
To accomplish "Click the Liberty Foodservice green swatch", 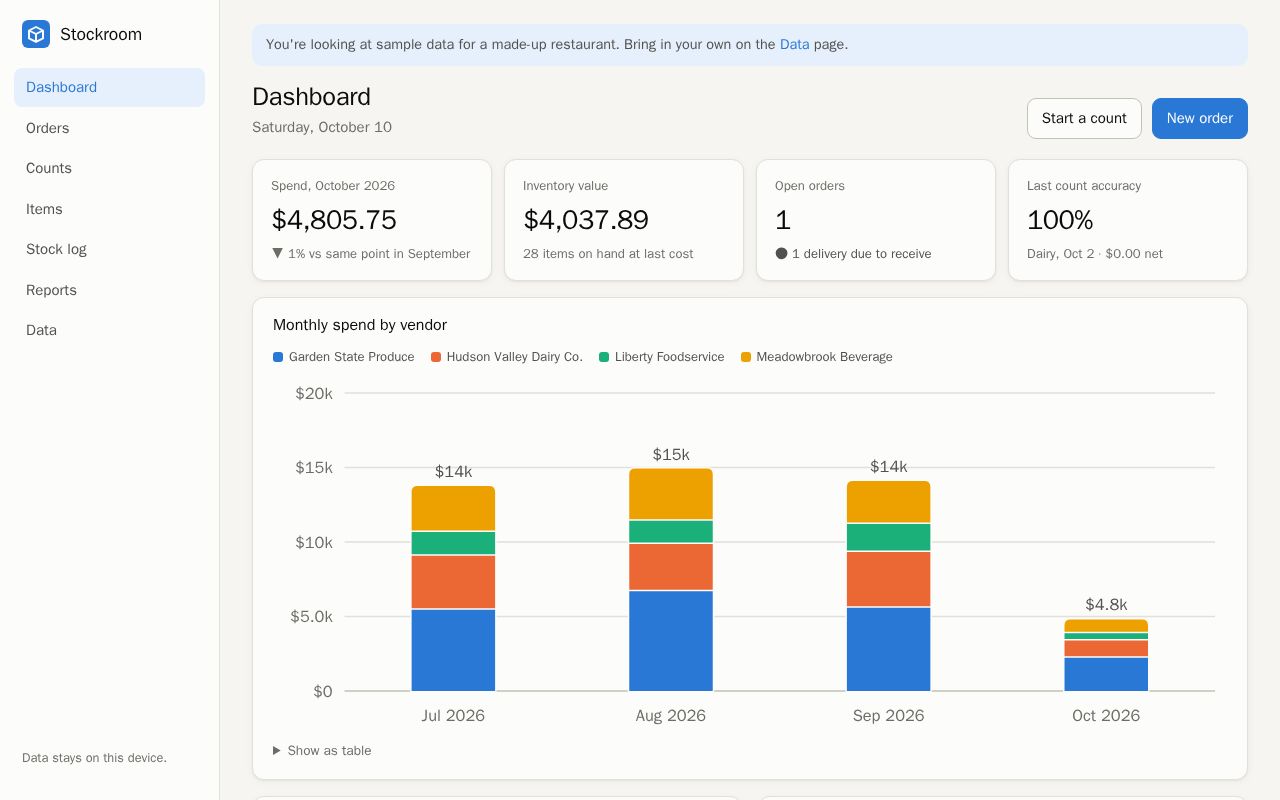I will [604, 357].
